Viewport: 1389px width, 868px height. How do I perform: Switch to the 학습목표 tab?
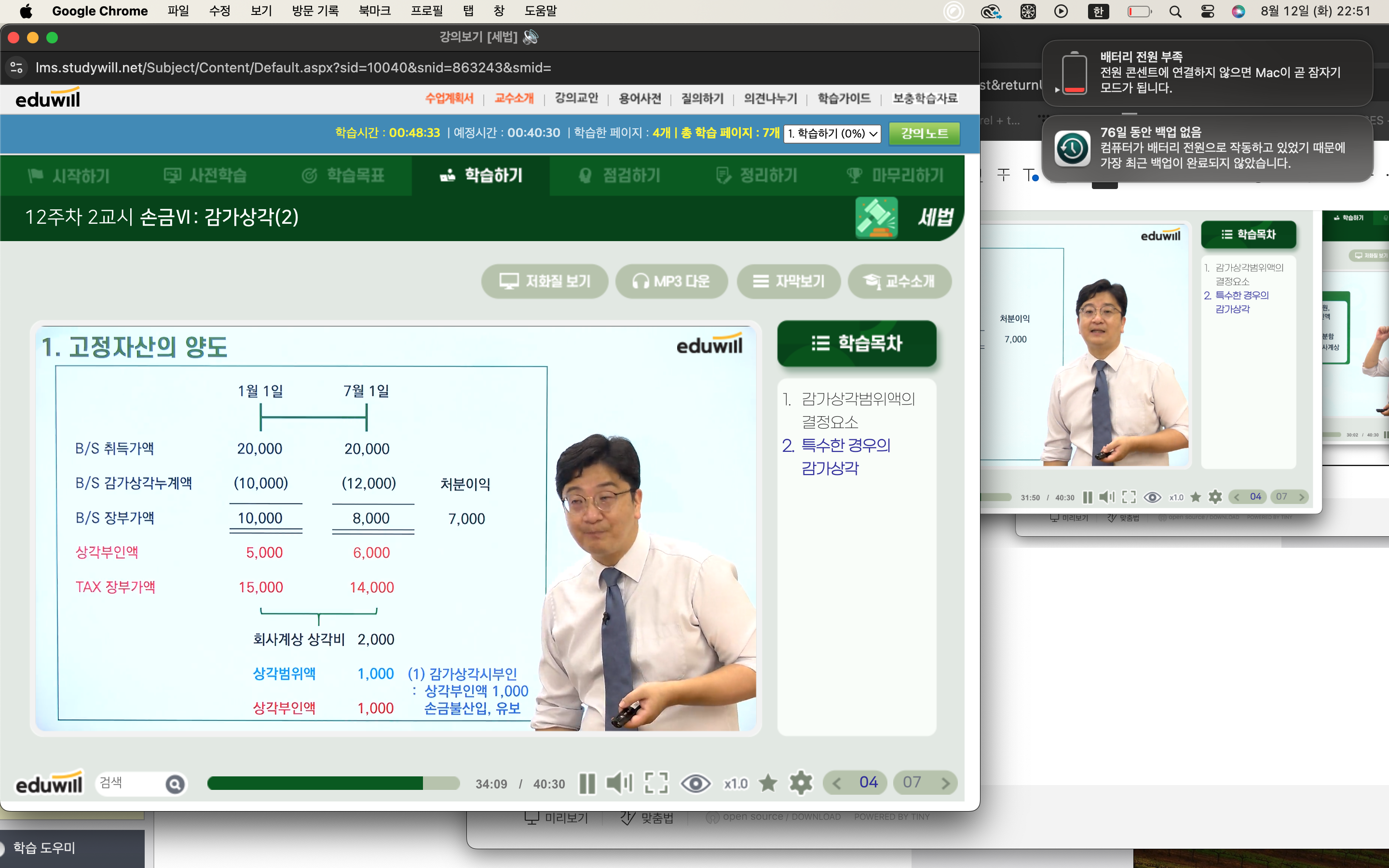[343, 176]
